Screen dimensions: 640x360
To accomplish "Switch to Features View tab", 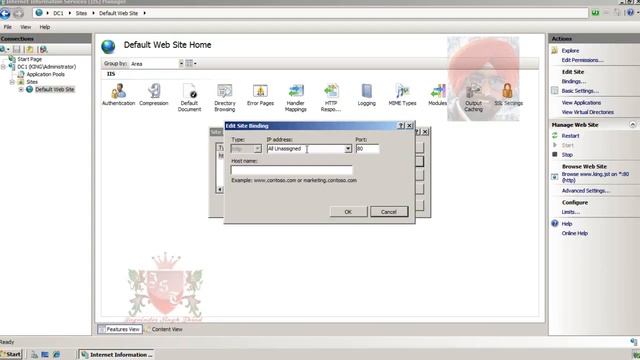I will [x=120, y=329].
